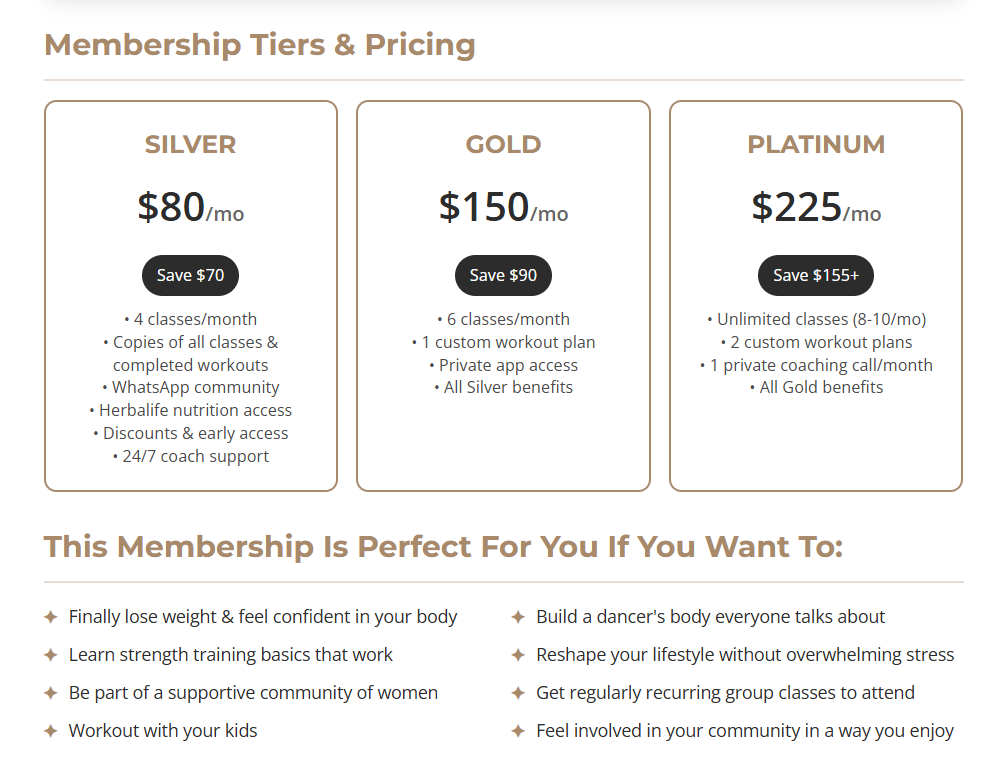
Task: Click the sparkle icon beside "supportive community of women"
Action: pos(51,693)
